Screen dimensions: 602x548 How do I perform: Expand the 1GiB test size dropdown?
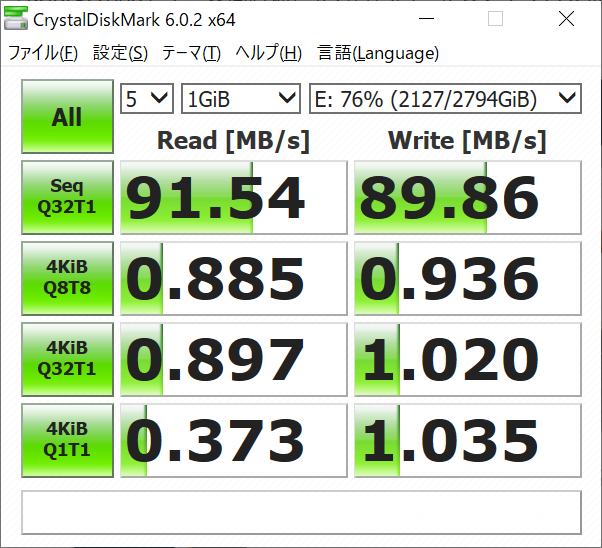[241, 99]
